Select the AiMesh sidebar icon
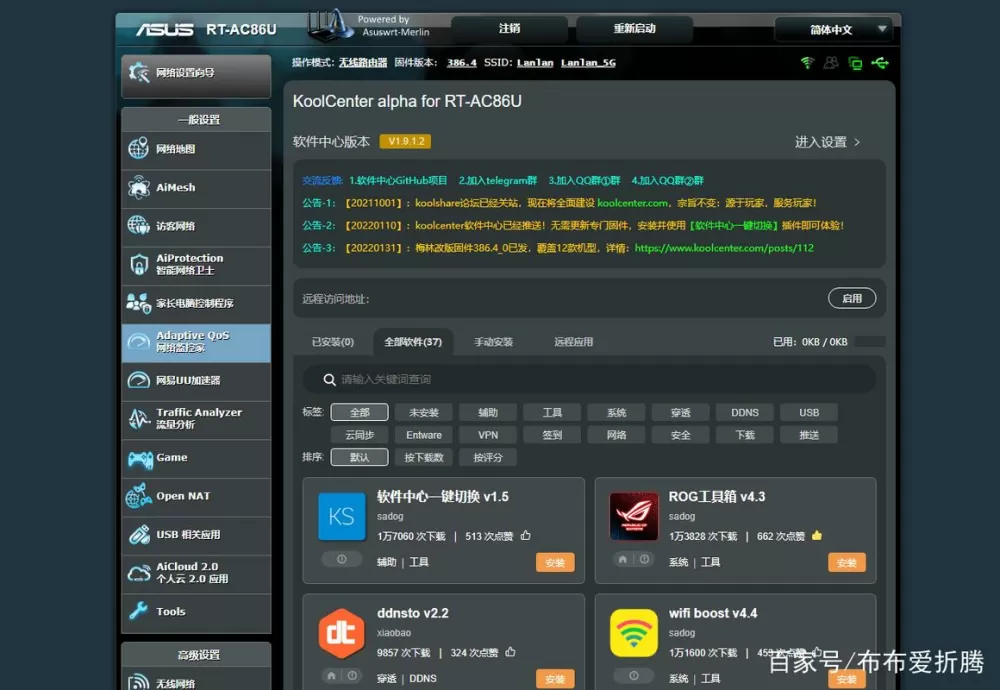This screenshot has width=1000, height=690. point(138,187)
